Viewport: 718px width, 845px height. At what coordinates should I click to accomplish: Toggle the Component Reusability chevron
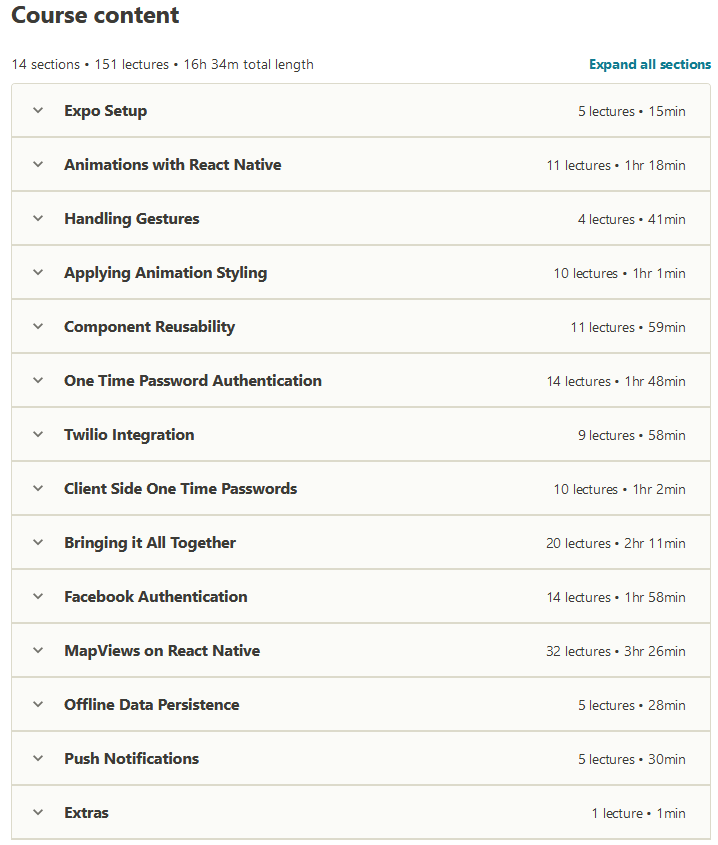38,326
